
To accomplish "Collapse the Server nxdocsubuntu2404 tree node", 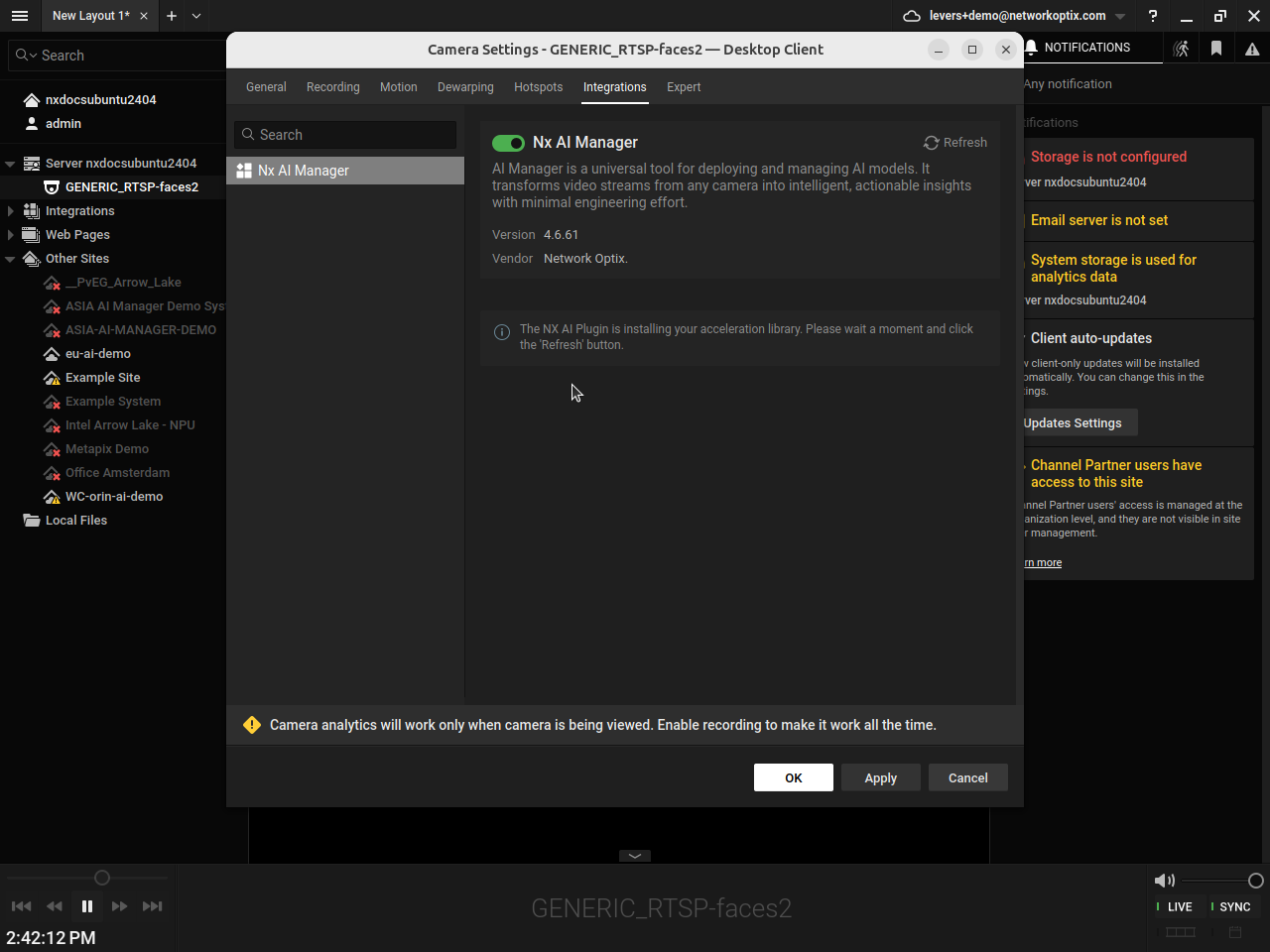I will pos(10,164).
